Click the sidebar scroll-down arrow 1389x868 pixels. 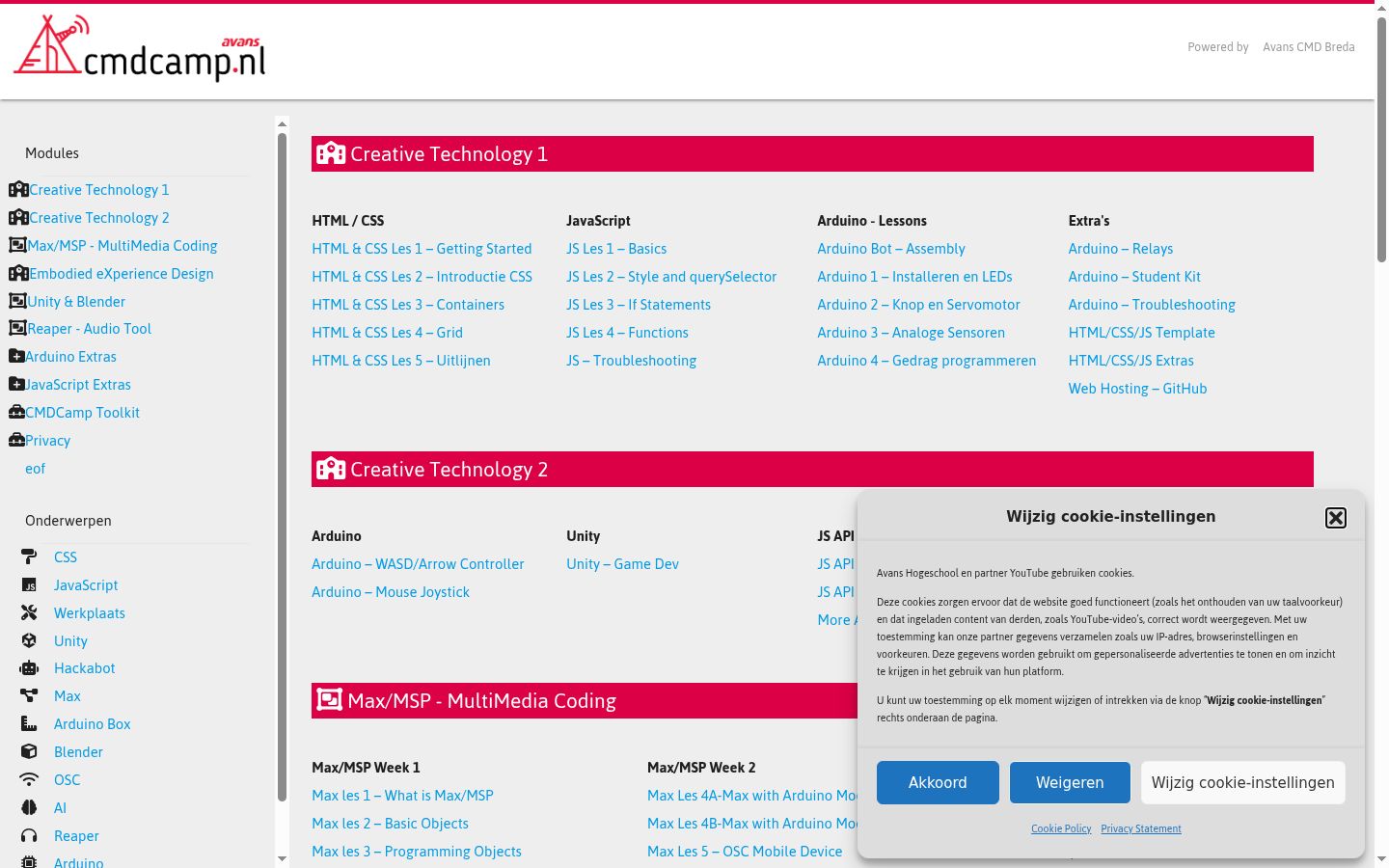[282, 858]
